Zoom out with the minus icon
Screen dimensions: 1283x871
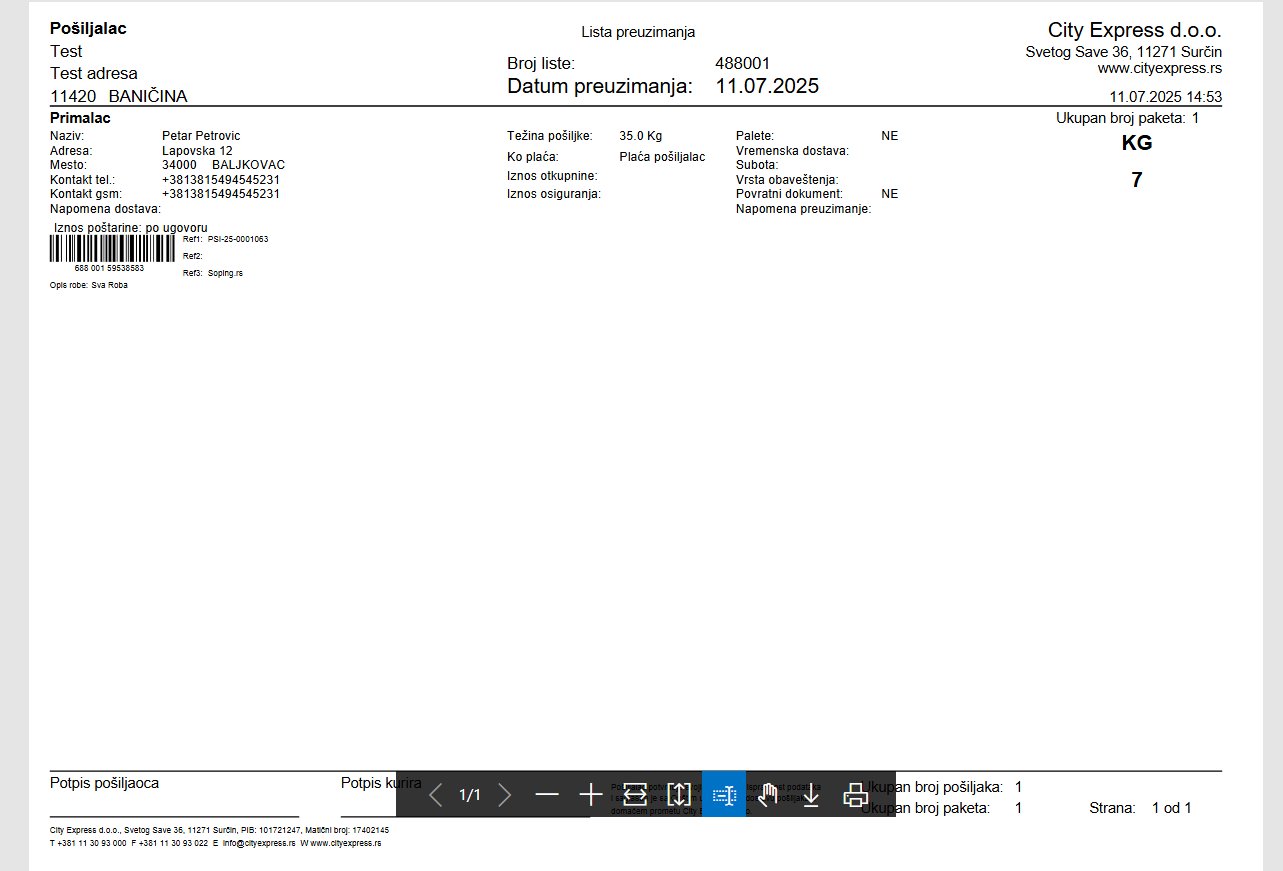click(547, 796)
